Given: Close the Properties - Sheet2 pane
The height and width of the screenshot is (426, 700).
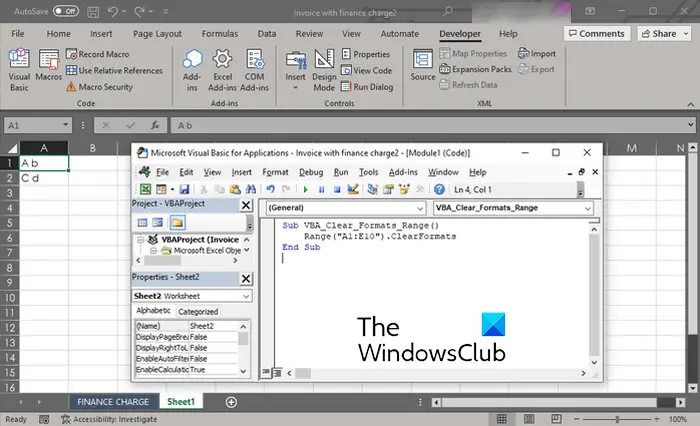Looking at the screenshot, I should pyautogui.click(x=246, y=279).
